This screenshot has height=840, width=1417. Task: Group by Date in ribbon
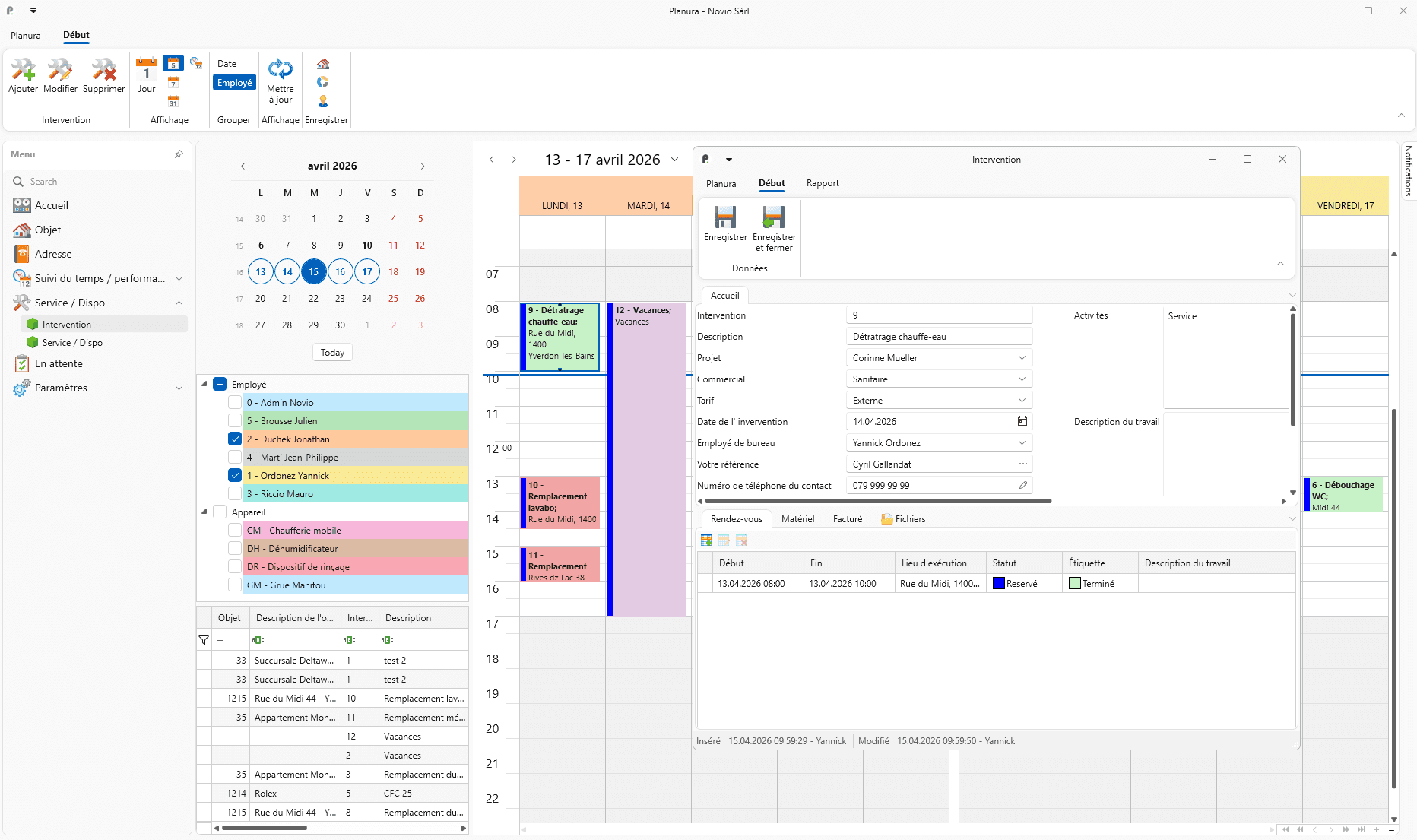click(227, 64)
